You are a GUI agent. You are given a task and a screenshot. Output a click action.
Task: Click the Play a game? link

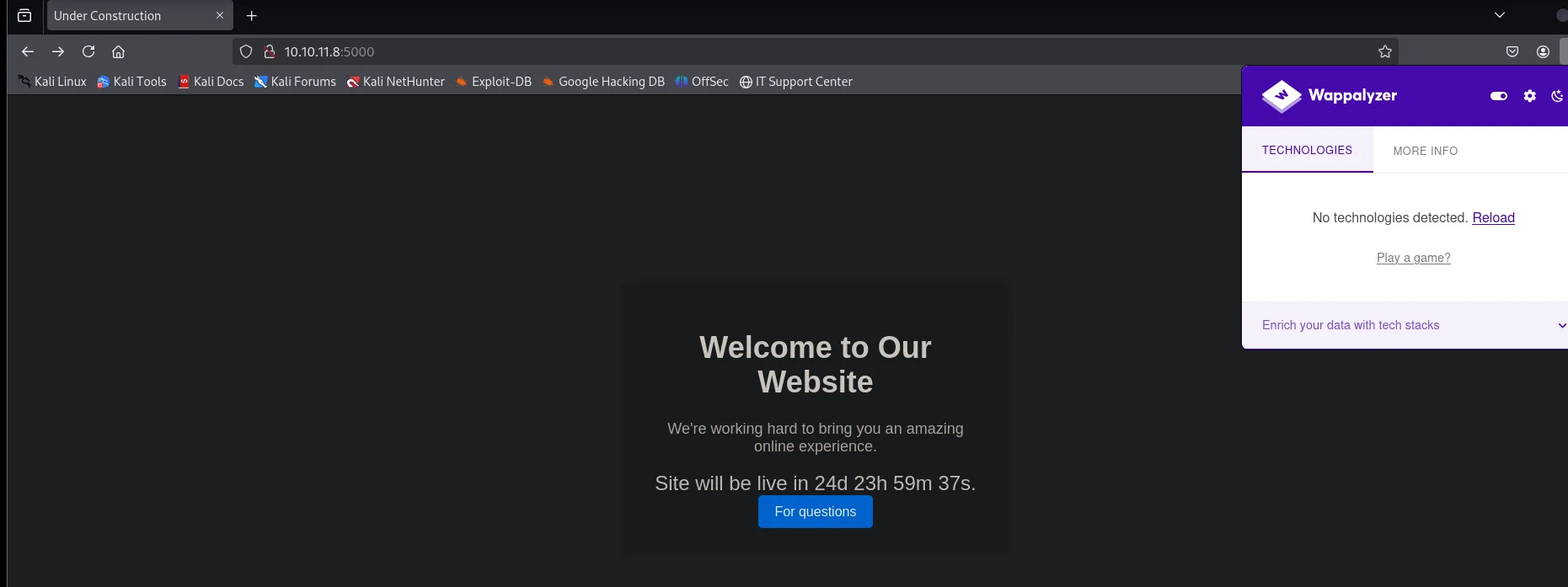1414,258
